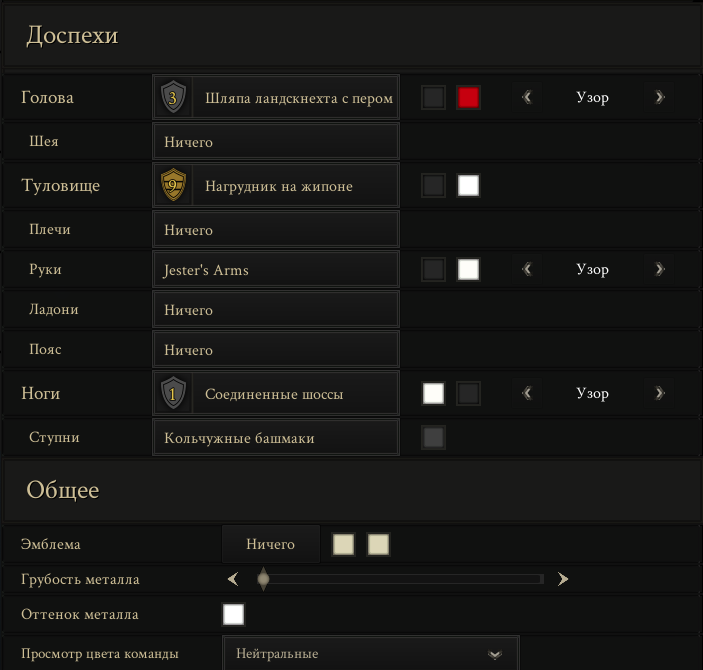Choose item in the Шея slot
Viewport: 703px width, 670px height.
coord(276,142)
